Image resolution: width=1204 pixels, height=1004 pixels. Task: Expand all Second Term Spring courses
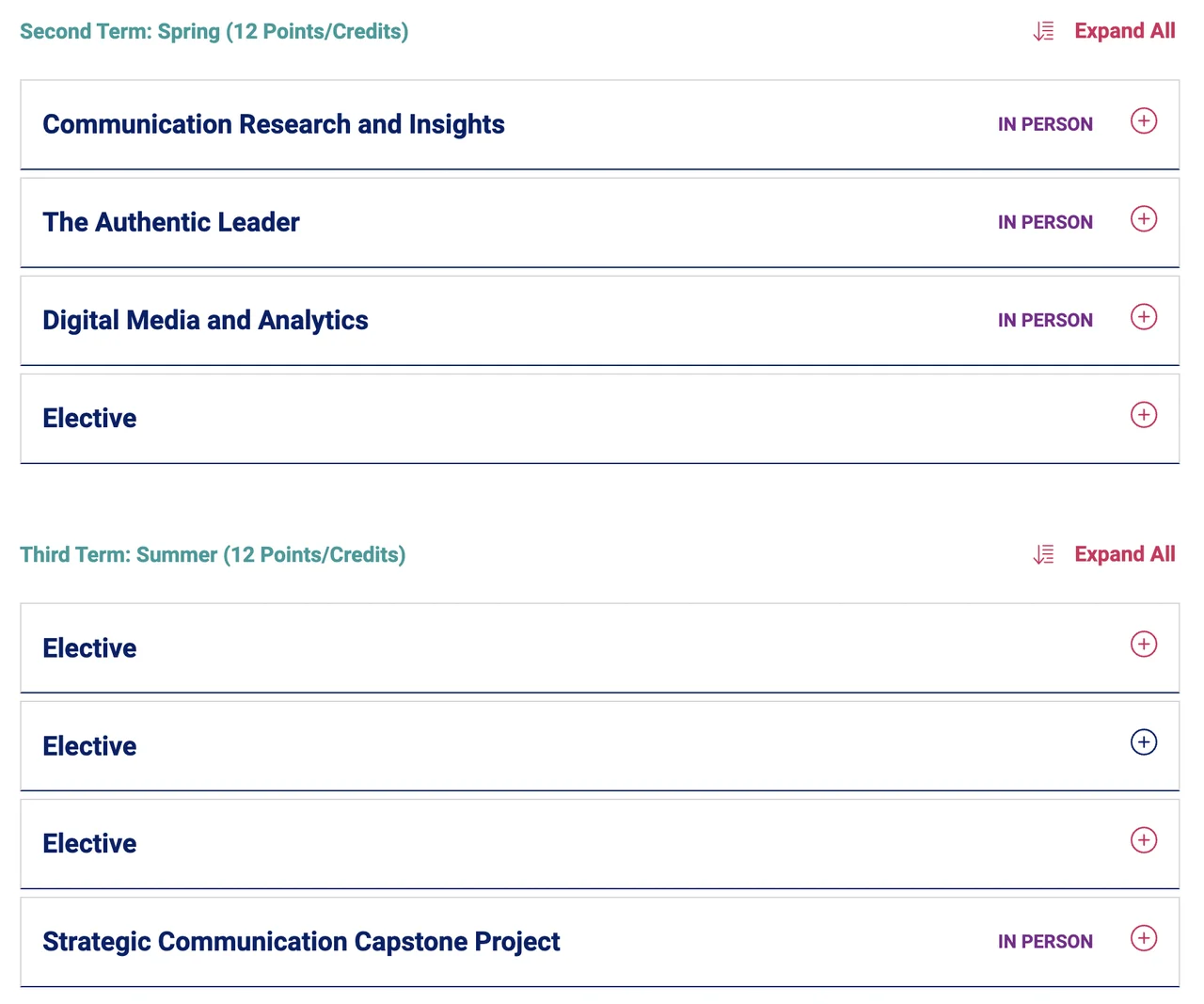pos(1125,31)
